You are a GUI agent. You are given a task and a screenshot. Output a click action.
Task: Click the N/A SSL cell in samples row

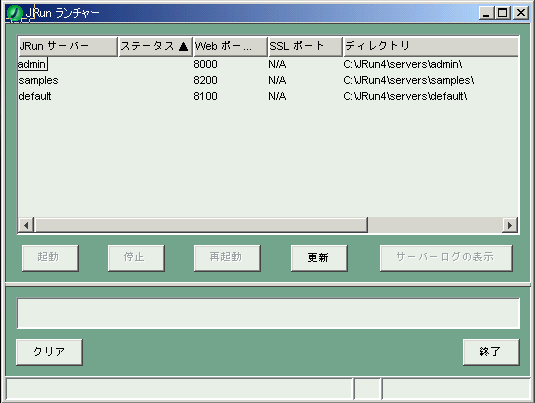click(277, 80)
